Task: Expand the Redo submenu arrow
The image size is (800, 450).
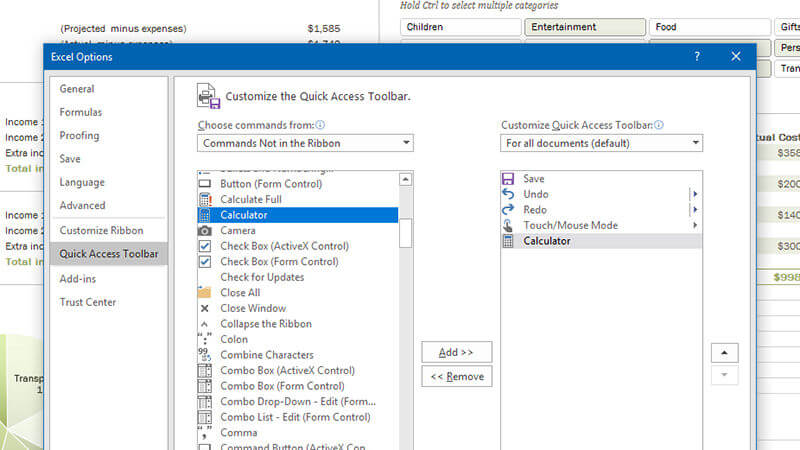Action: pos(695,210)
